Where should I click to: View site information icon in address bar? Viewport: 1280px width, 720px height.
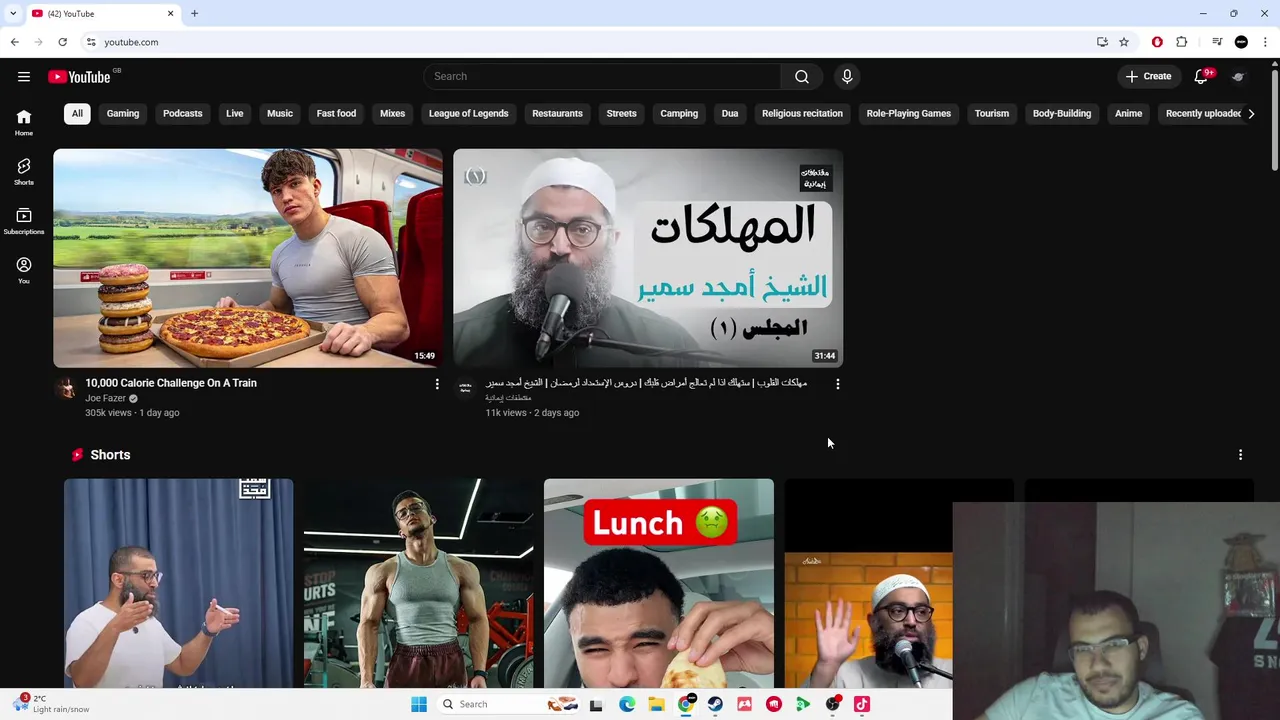[x=91, y=42]
